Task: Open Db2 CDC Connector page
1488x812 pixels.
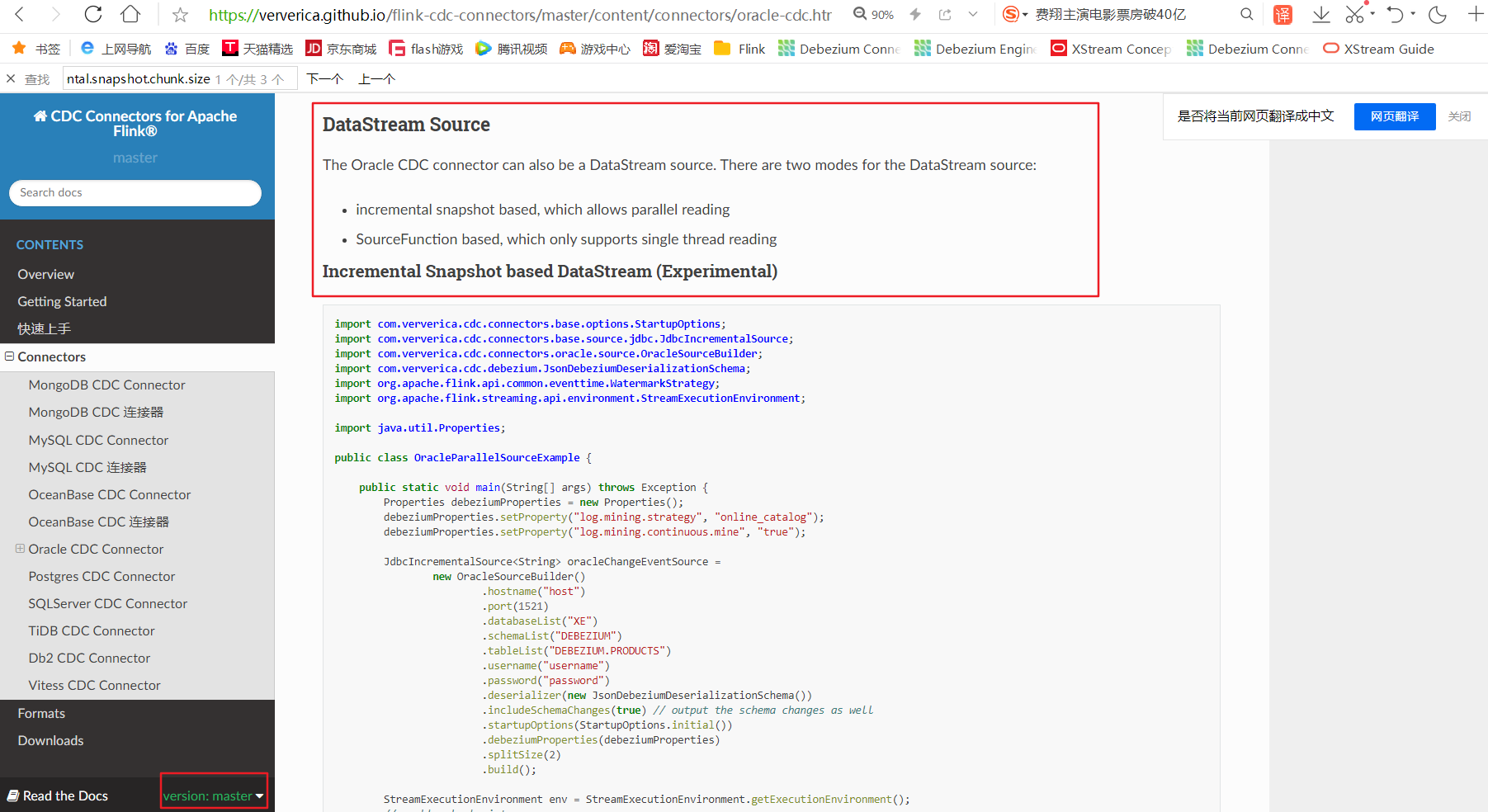Action: (90, 658)
